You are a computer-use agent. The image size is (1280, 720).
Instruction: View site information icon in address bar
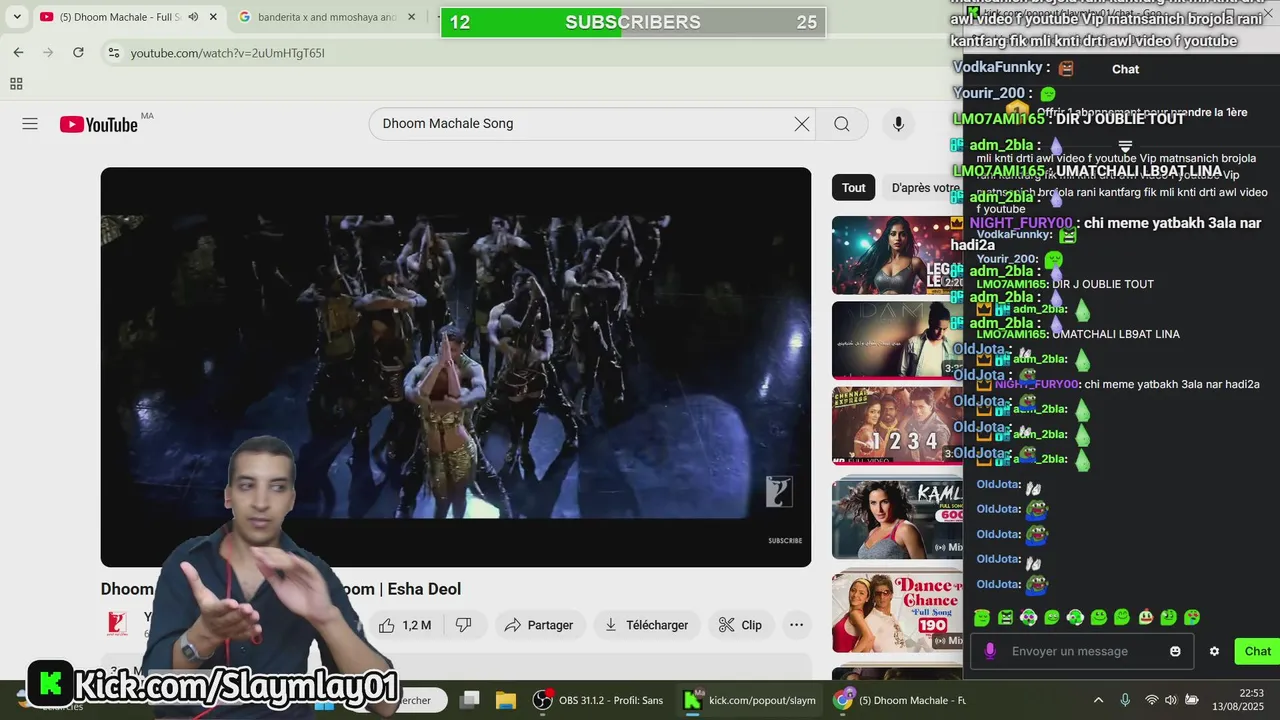coord(114,53)
